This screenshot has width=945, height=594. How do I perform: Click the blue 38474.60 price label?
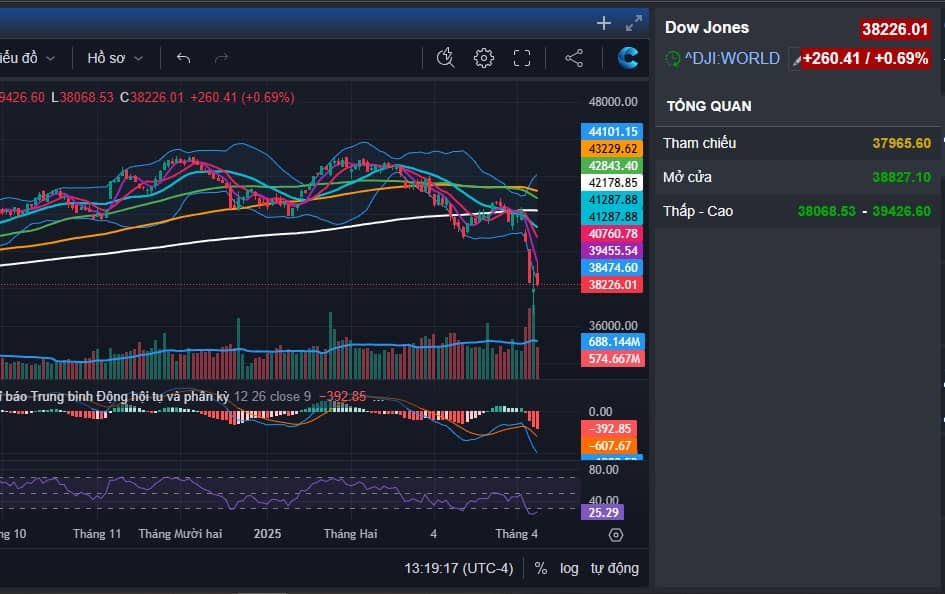point(612,267)
